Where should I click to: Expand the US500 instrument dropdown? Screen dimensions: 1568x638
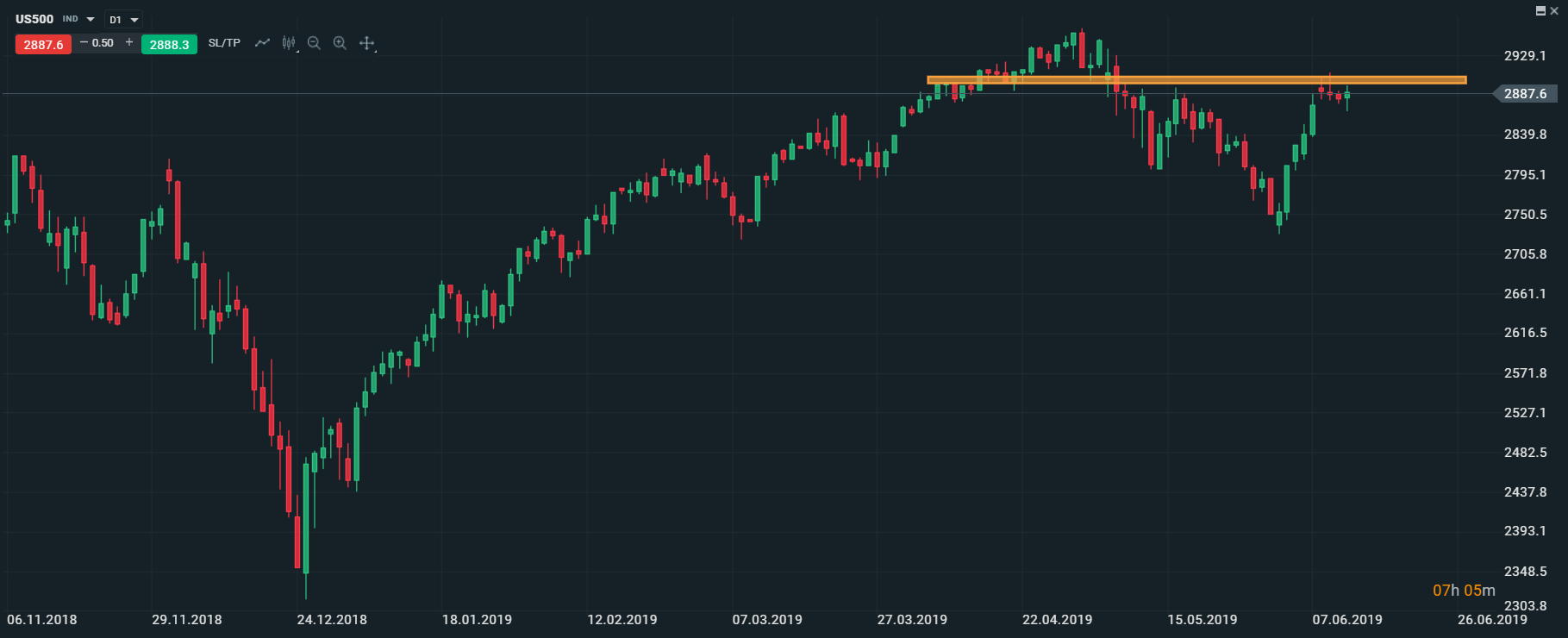91,19
